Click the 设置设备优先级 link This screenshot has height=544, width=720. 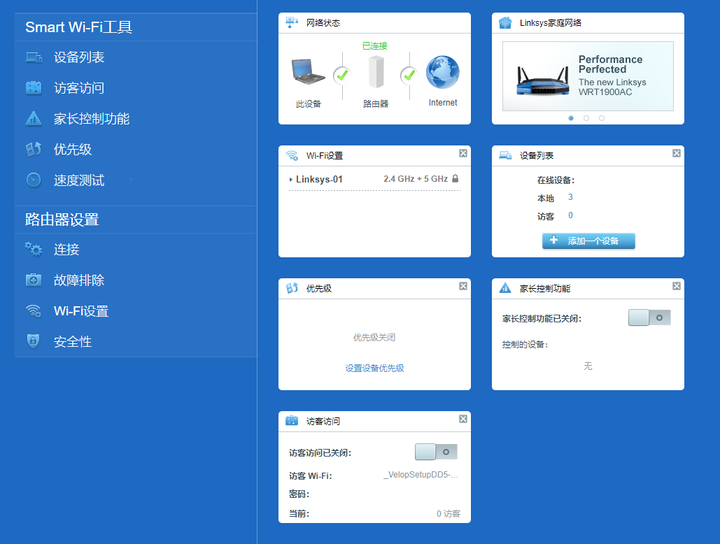(374, 368)
